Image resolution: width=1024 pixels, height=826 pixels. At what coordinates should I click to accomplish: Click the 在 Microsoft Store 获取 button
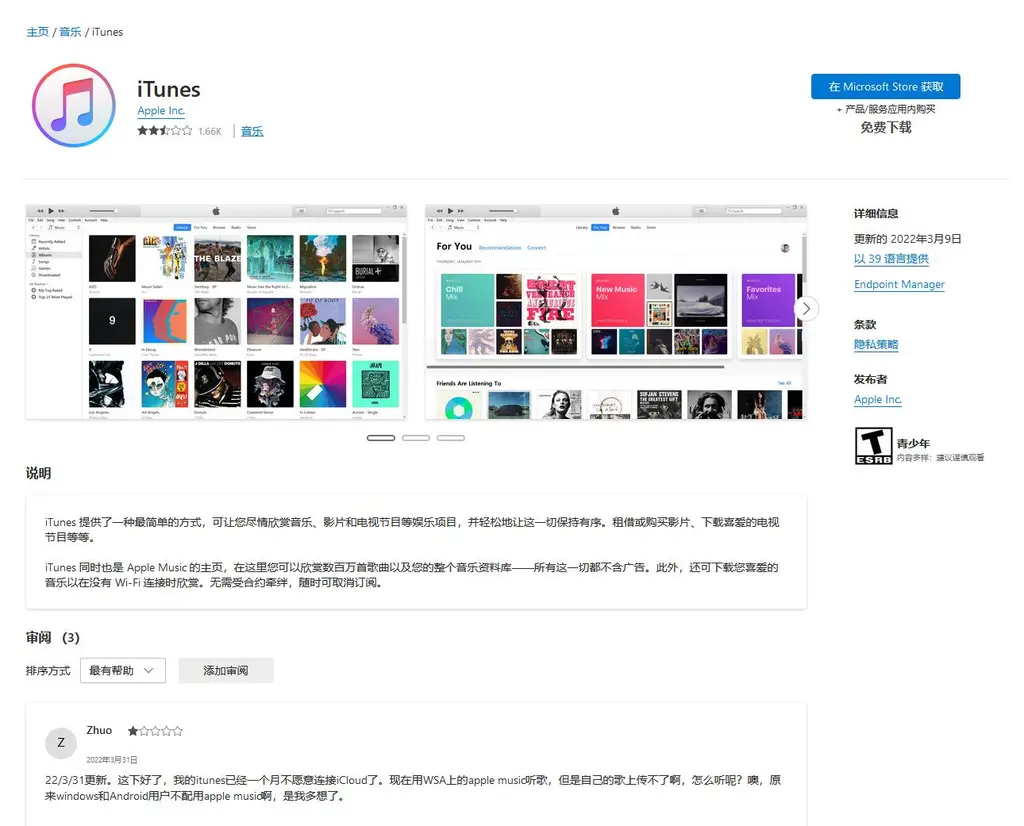(886, 86)
